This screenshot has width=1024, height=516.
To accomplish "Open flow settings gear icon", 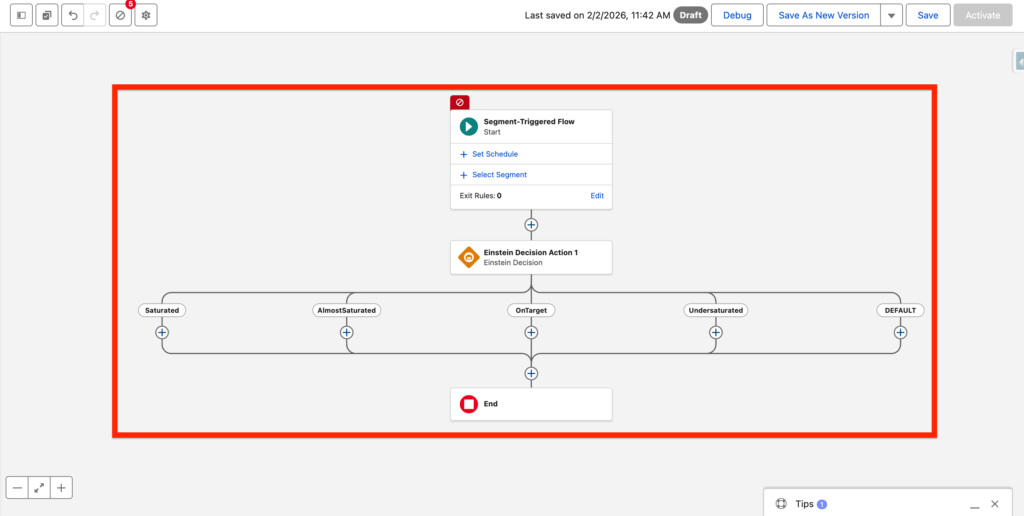I will tap(146, 16).
